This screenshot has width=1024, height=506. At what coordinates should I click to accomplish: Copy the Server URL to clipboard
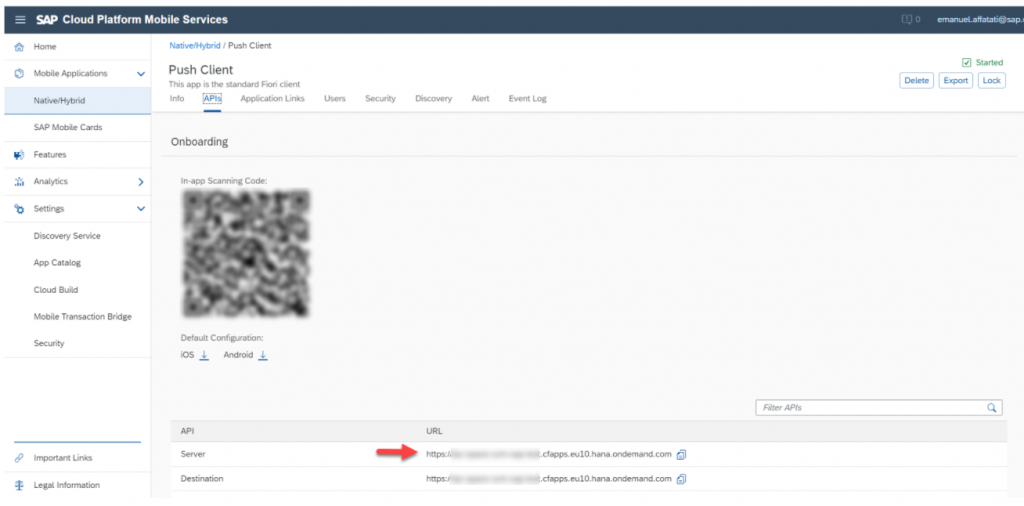pos(681,454)
